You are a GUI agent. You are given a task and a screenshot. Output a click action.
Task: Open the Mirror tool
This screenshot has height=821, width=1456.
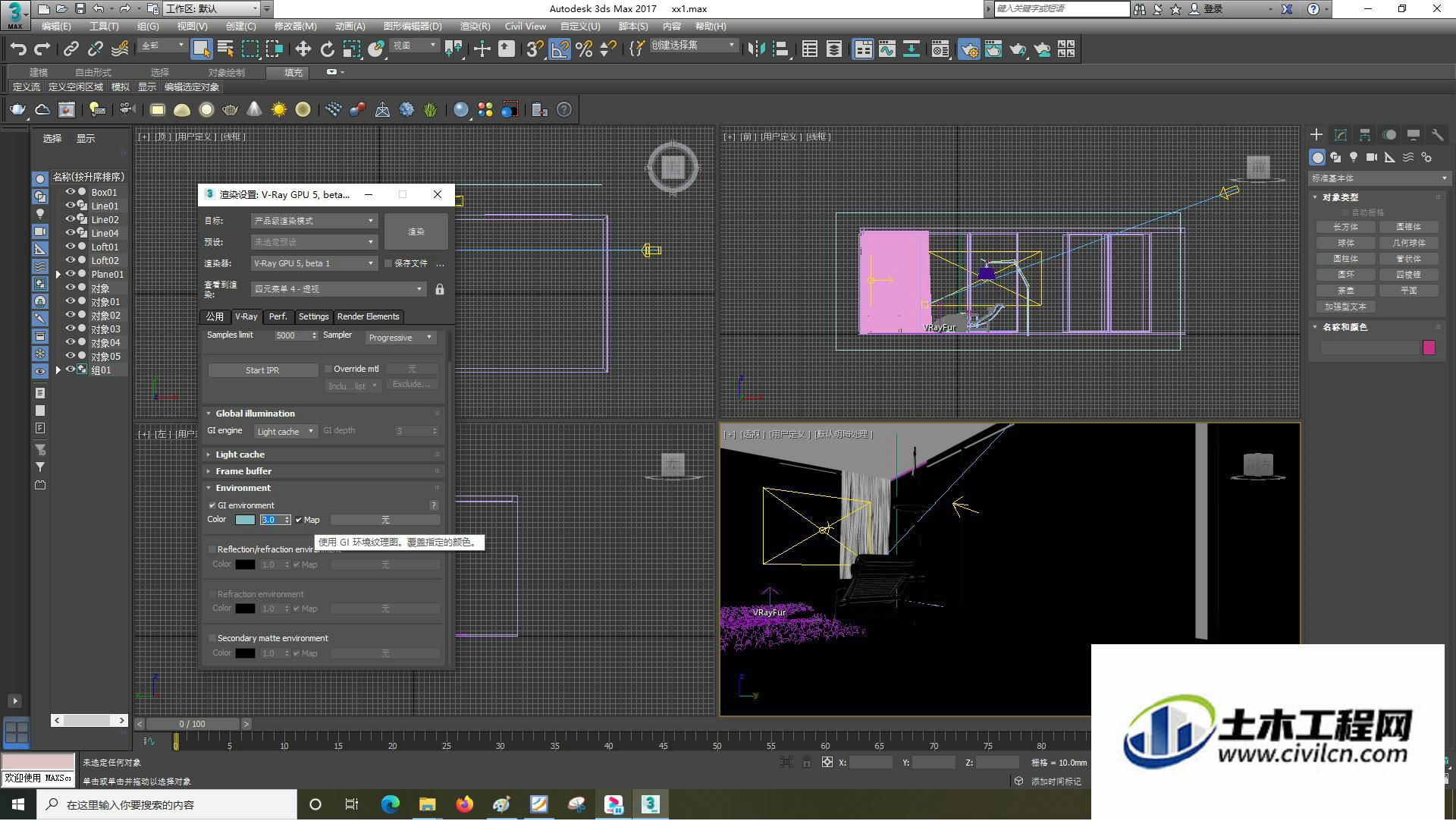[x=756, y=49]
